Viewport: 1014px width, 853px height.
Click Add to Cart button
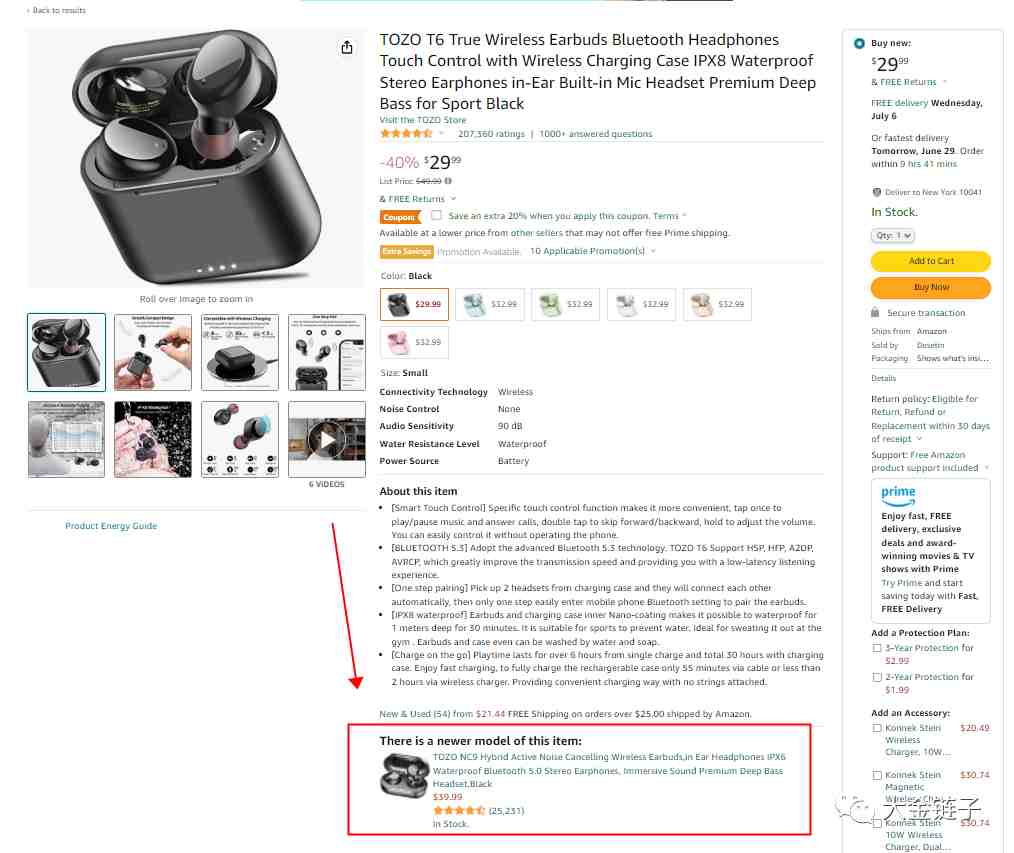coord(931,261)
